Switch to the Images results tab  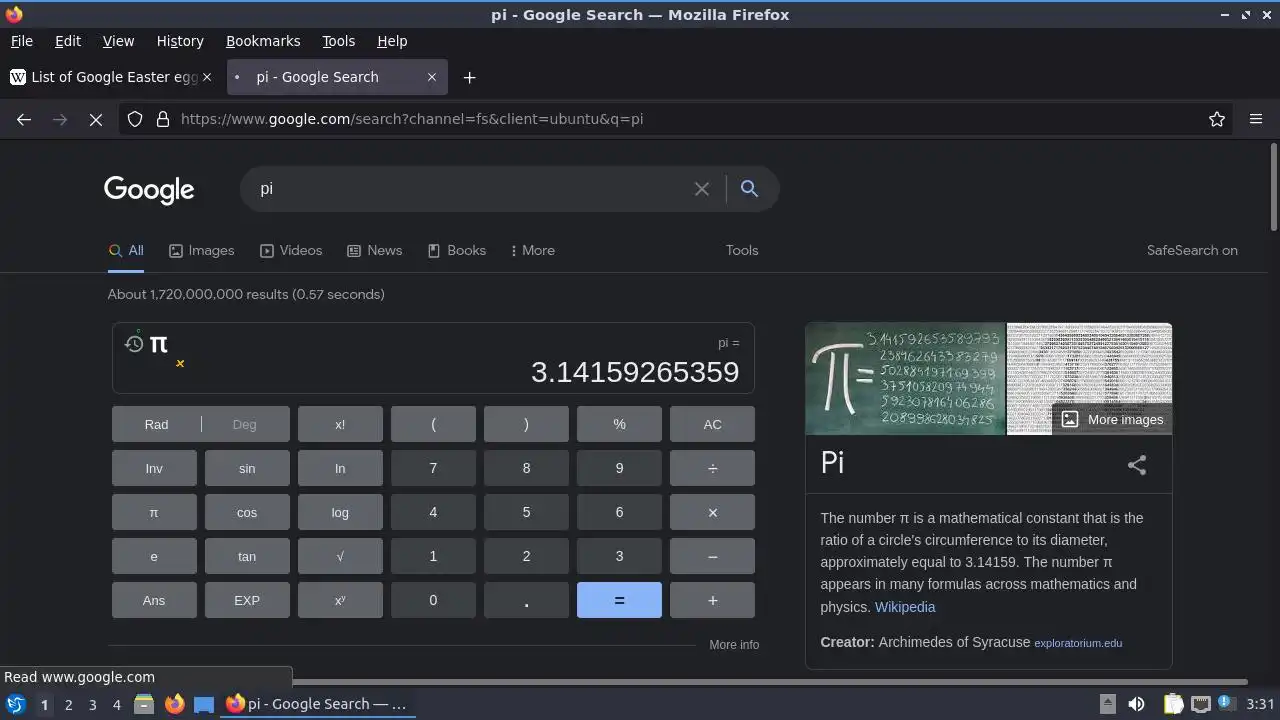[x=202, y=250]
